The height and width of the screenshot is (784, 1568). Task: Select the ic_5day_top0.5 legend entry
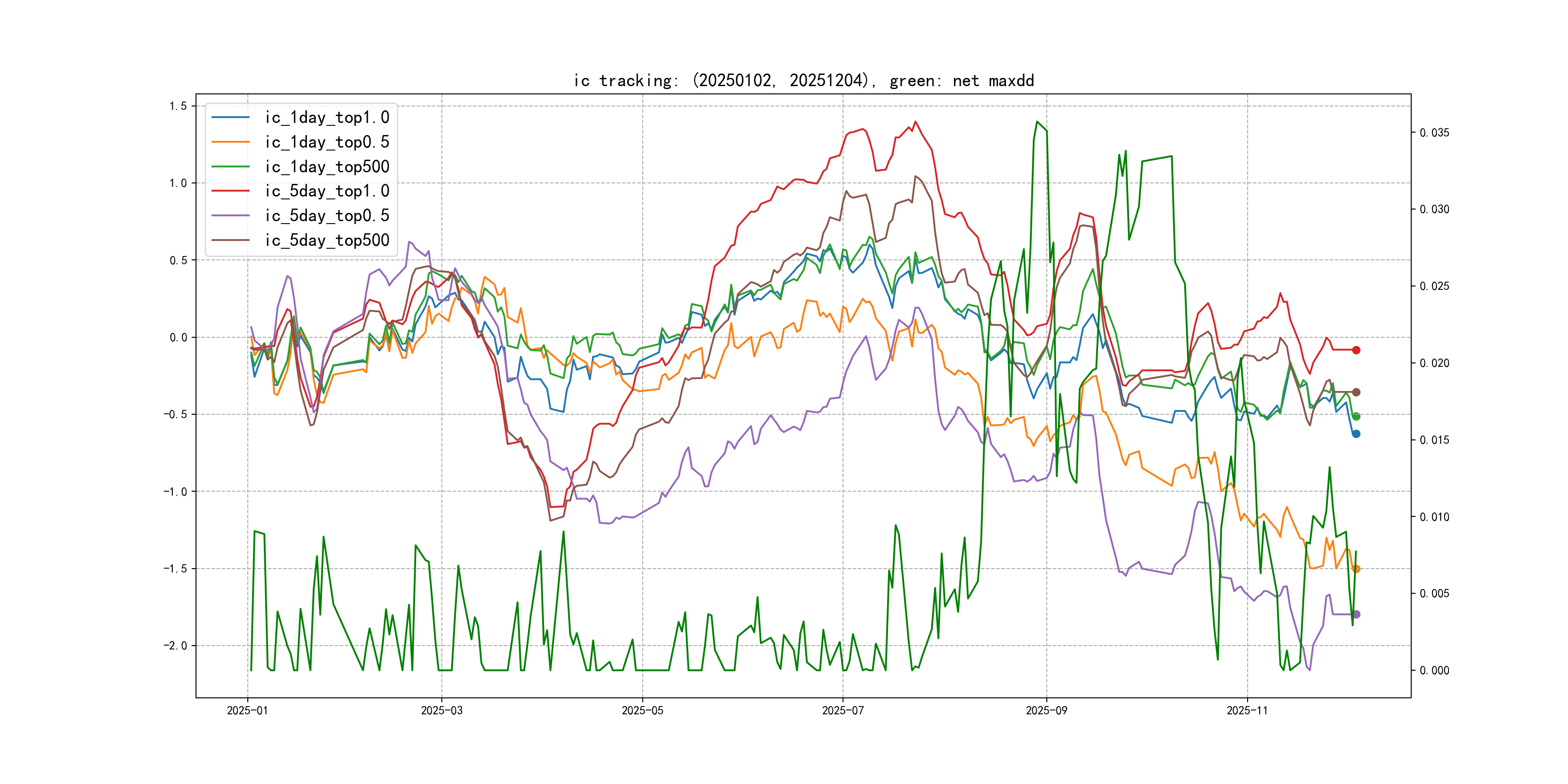[x=327, y=215]
